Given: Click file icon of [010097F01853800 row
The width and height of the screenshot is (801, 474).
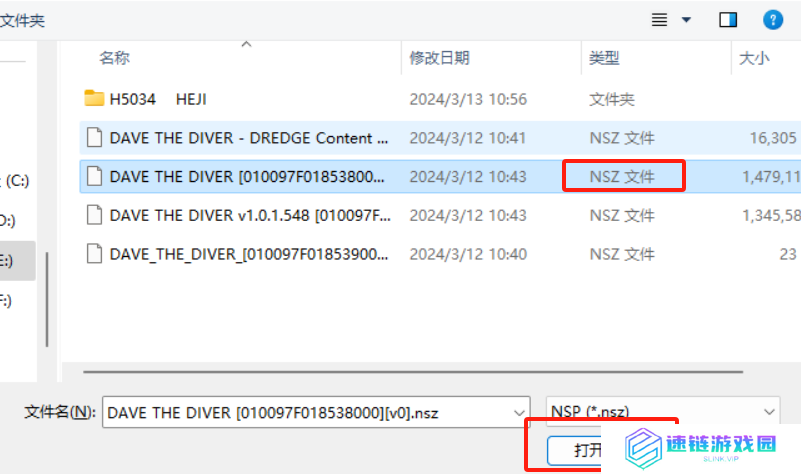Looking at the screenshot, I should tap(94, 176).
